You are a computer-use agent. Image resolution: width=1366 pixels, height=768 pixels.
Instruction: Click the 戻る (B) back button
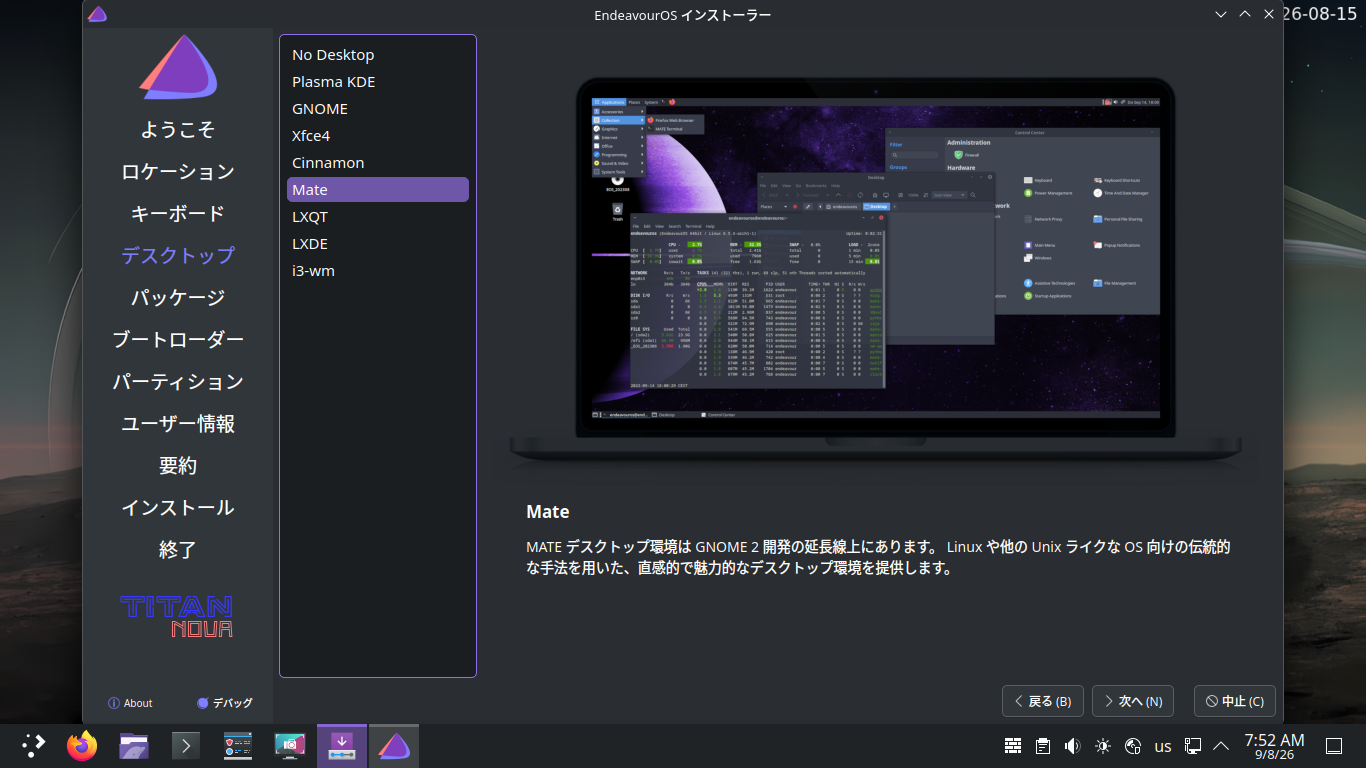click(1043, 701)
